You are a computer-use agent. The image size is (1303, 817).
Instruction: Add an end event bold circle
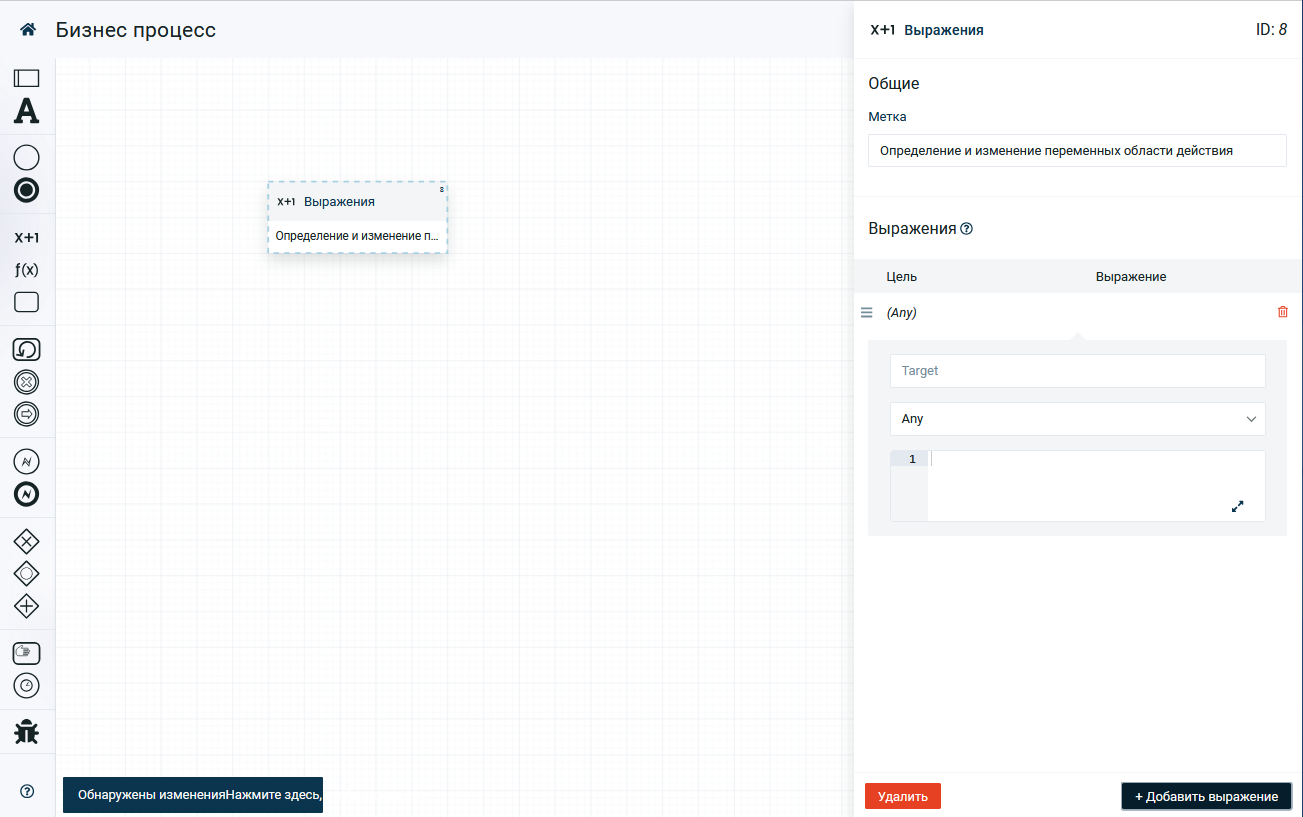click(x=27, y=190)
